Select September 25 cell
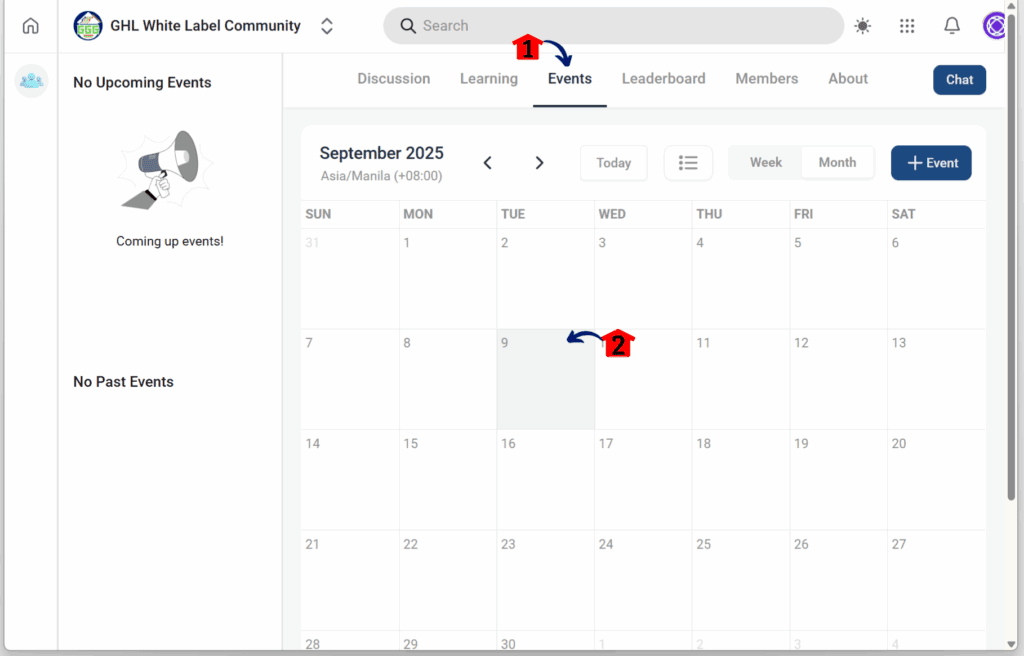This screenshot has height=656, width=1024. pos(741,580)
